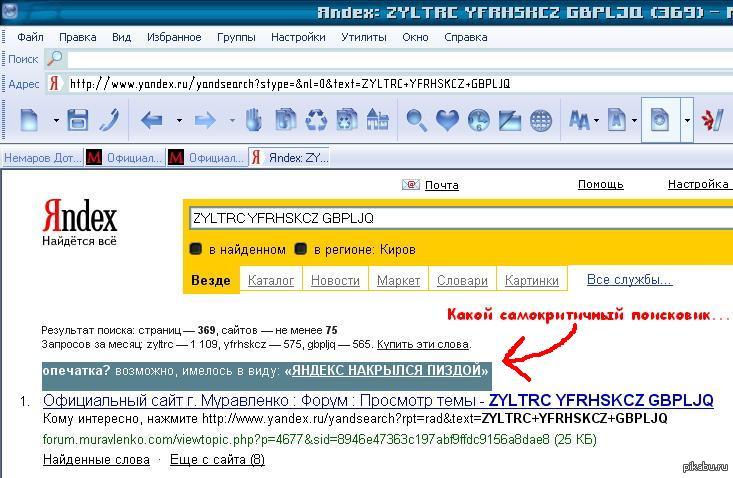Click the stop (hand) icon

coord(255,121)
